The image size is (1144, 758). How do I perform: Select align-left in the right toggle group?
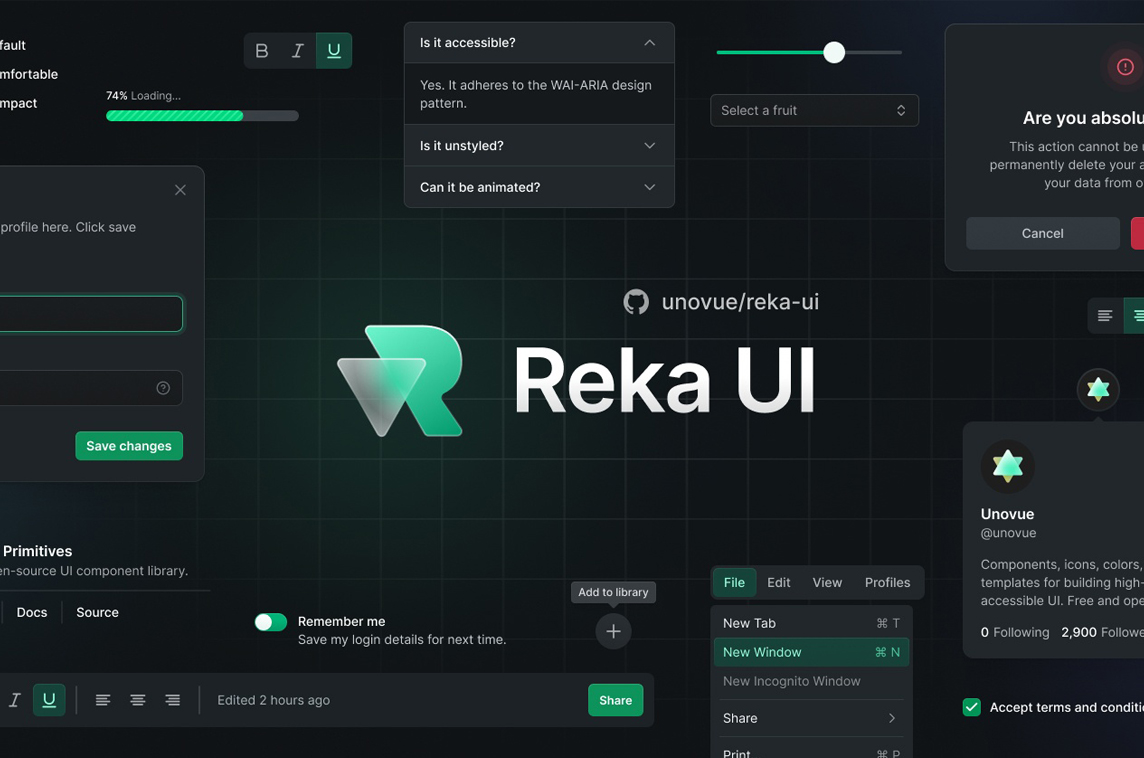click(x=1105, y=315)
